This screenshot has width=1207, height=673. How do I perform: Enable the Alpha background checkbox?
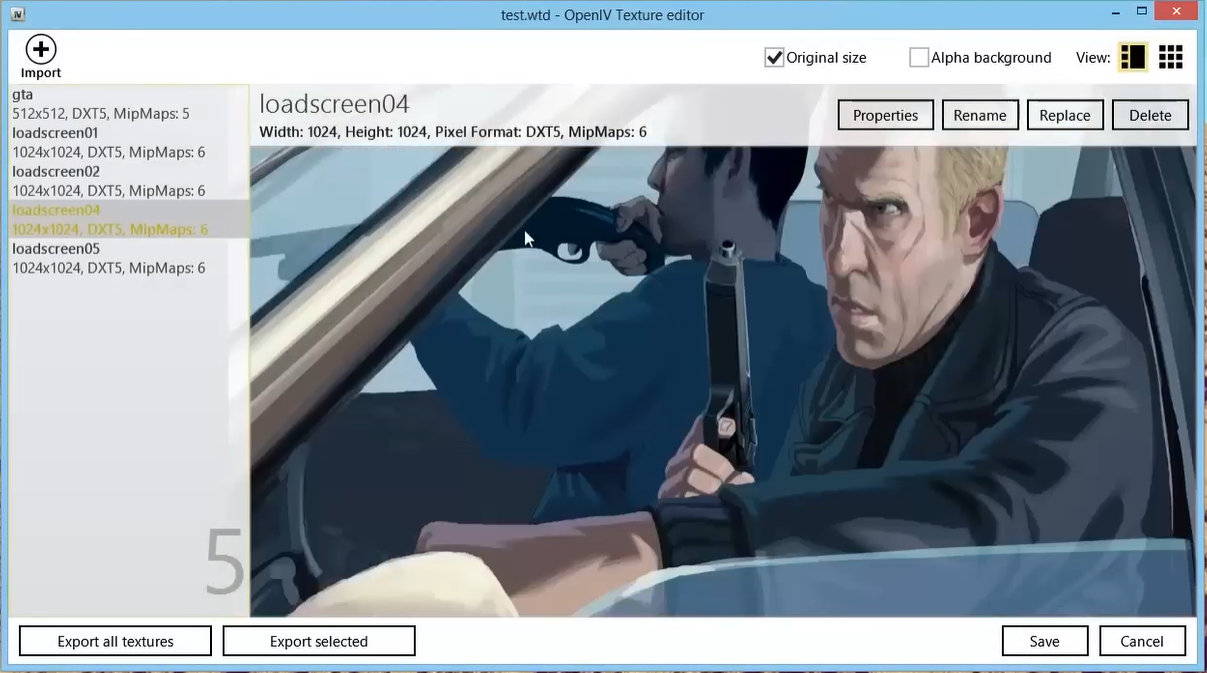pos(918,58)
